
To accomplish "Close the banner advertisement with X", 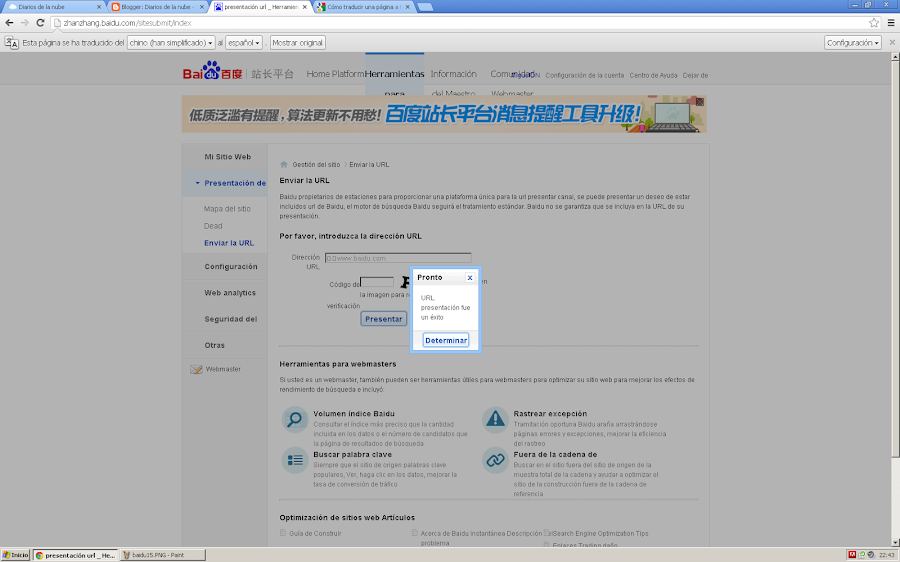I will click(x=700, y=102).
